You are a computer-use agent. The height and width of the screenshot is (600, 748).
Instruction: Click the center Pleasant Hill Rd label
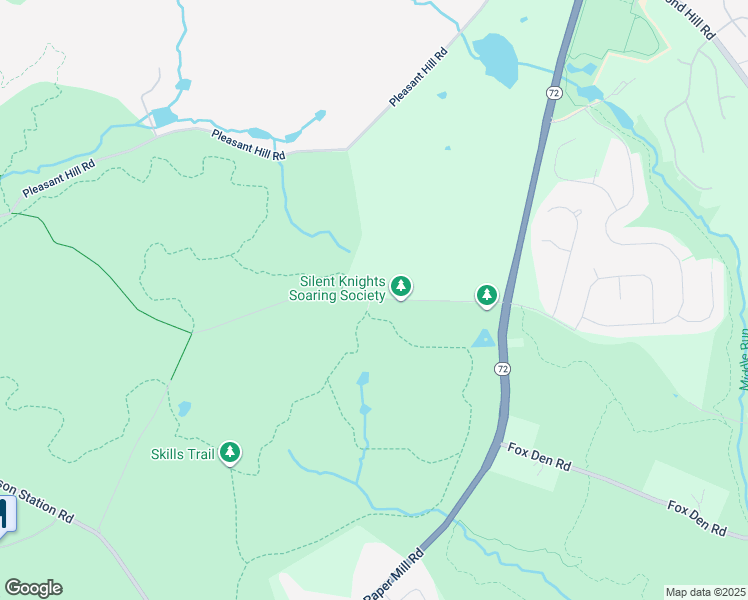point(248,145)
